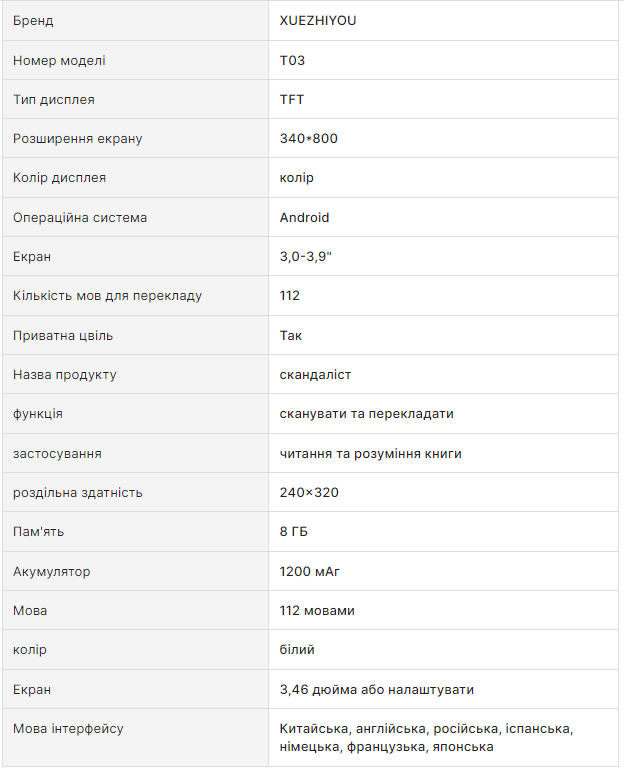Click the 'скандаліст' product name value

click(315, 374)
